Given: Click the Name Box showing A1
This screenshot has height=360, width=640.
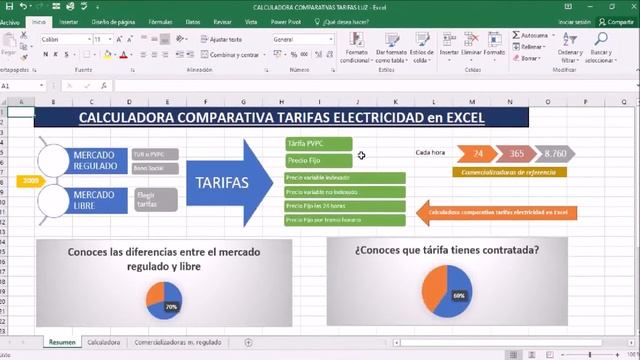Looking at the screenshot, I should [x=20, y=86].
